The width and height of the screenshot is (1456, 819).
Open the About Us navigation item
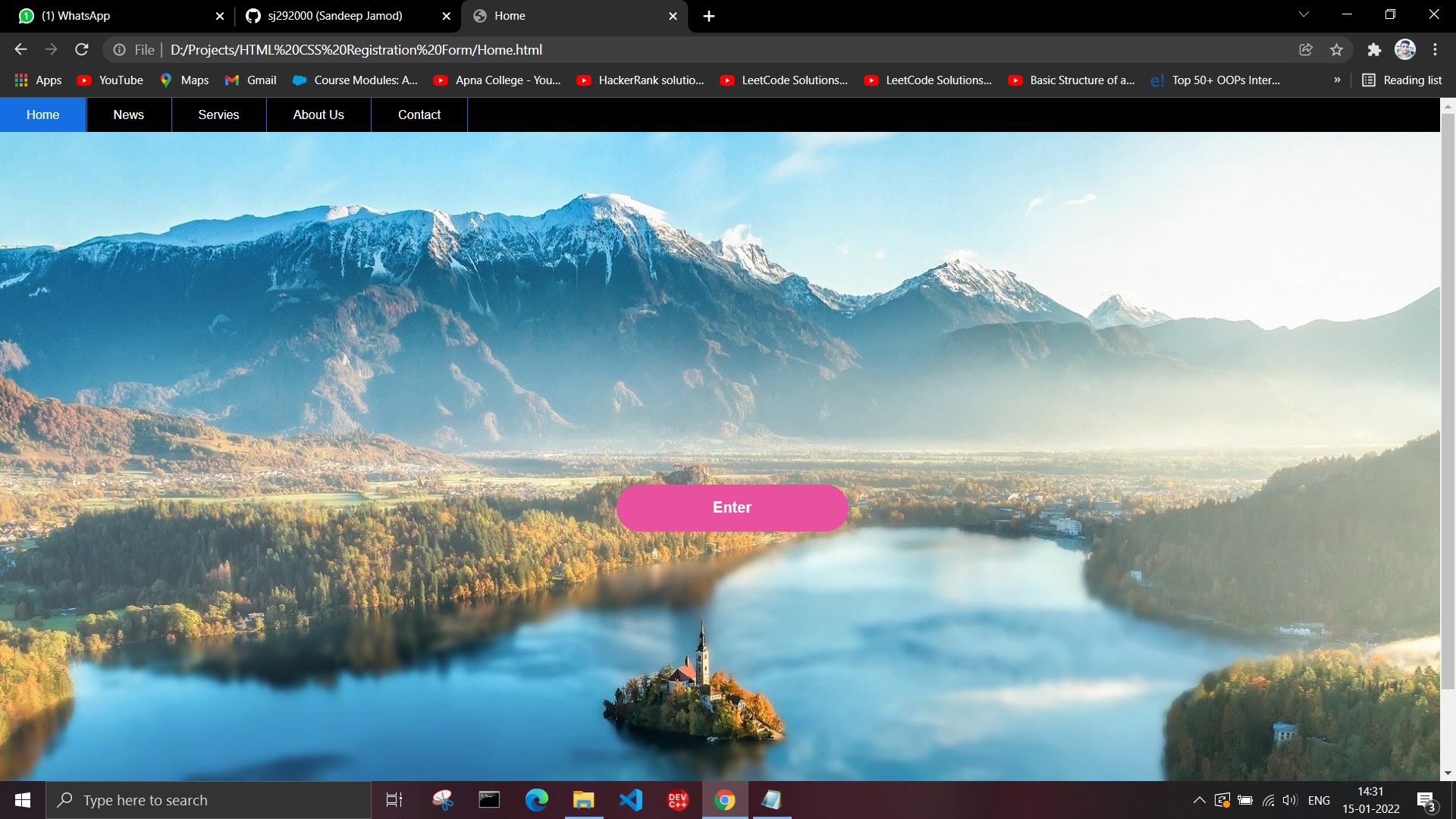click(318, 115)
